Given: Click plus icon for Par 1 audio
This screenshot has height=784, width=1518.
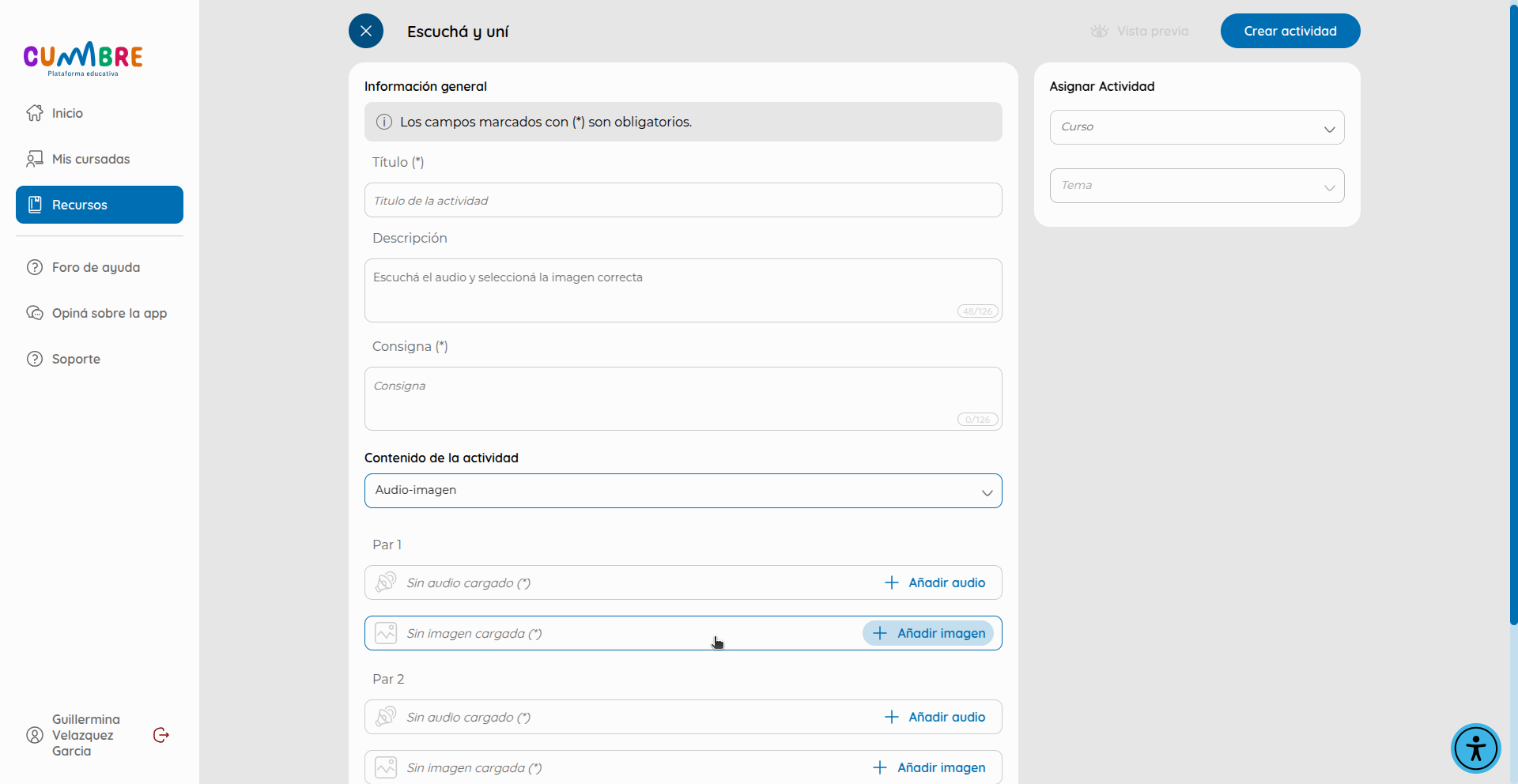Looking at the screenshot, I should coord(892,582).
